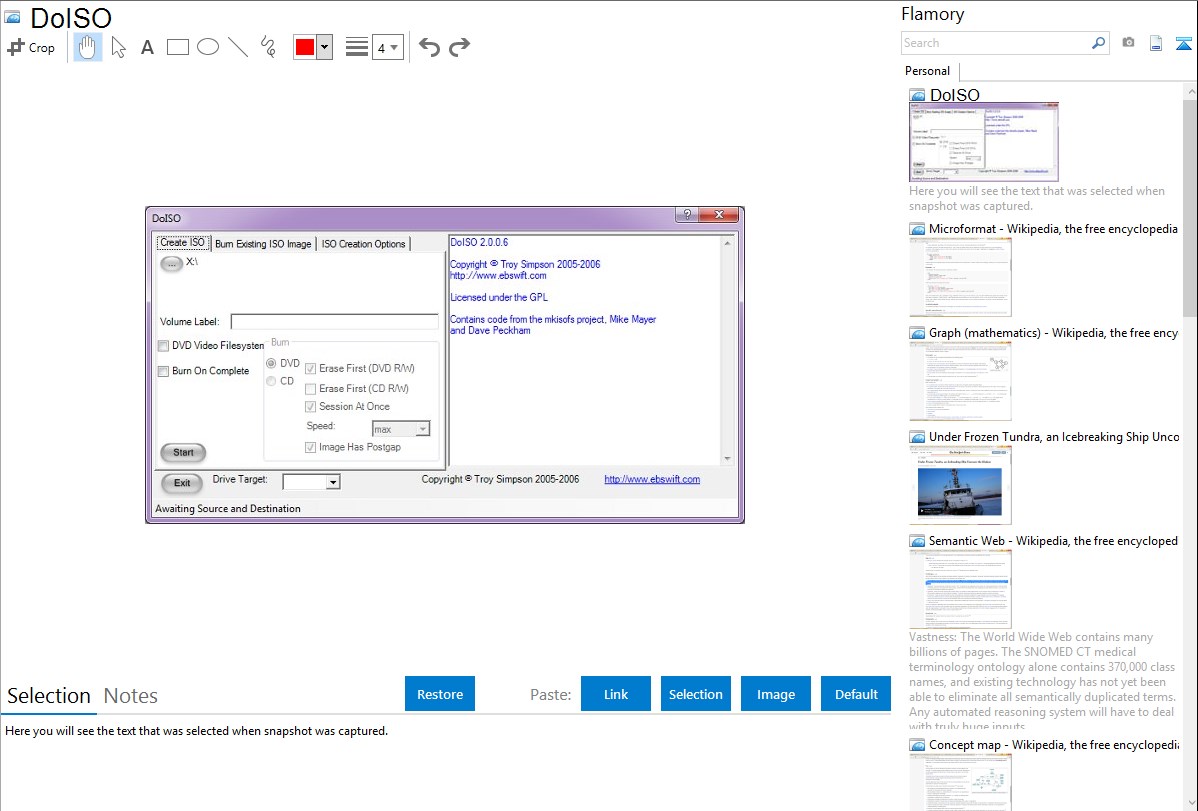Enable Burn On Complete checkbox

163,371
